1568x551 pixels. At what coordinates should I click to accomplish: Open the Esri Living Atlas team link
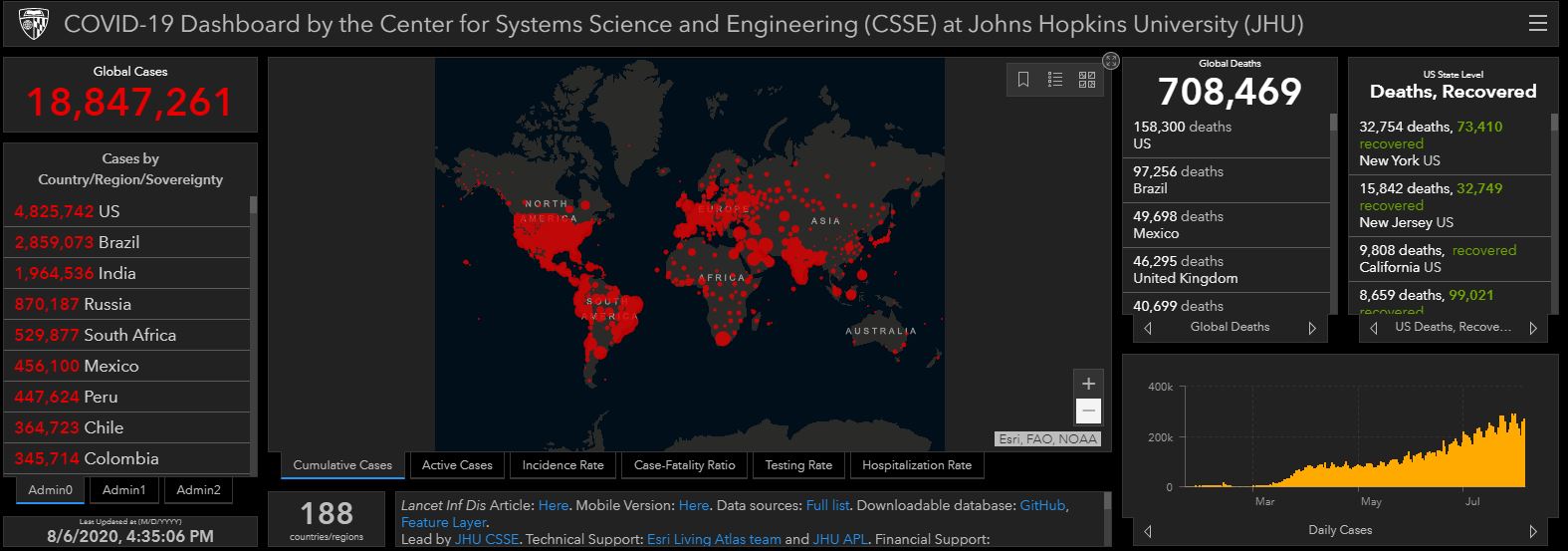tap(714, 539)
